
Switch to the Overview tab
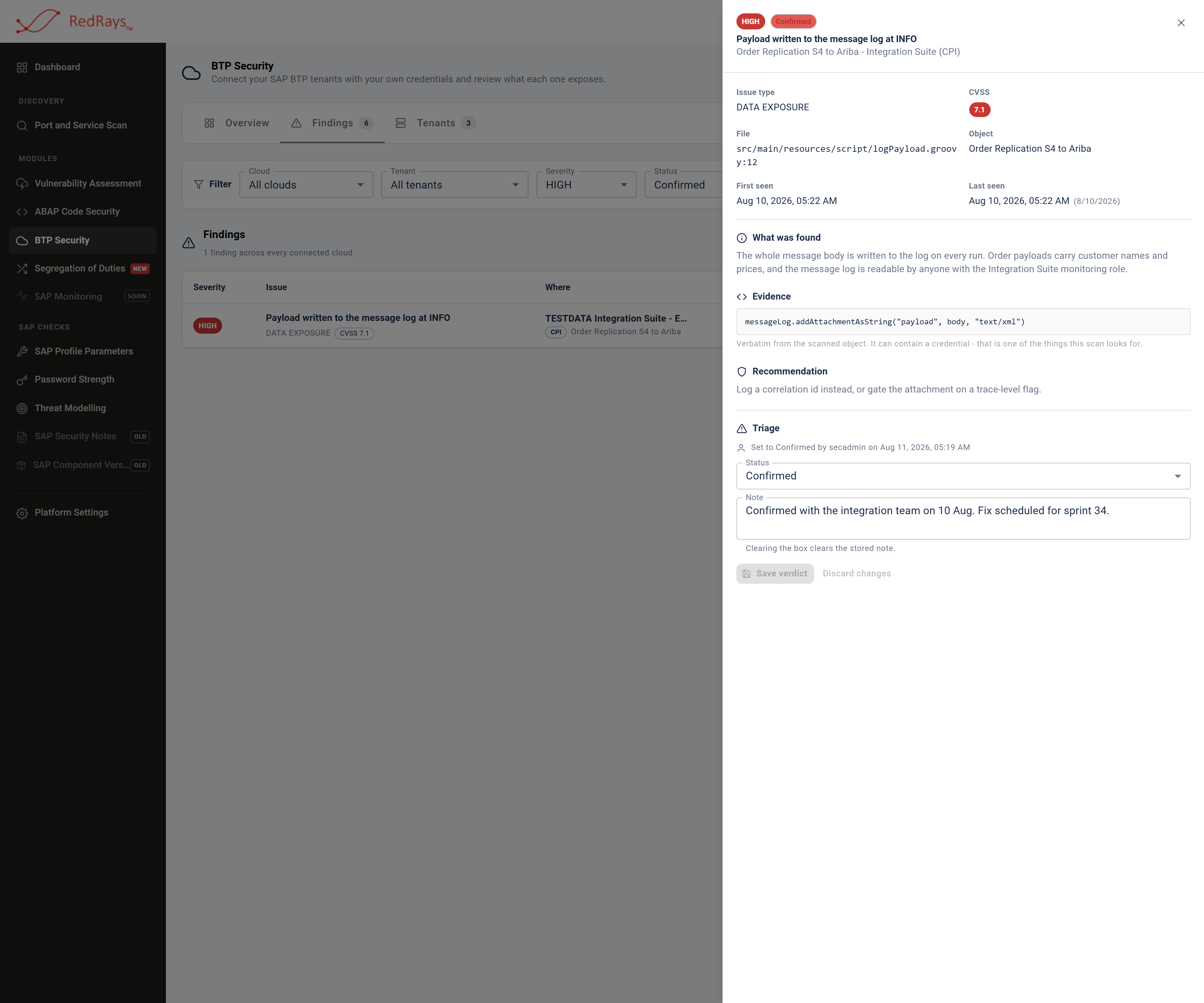pyautogui.click(x=236, y=123)
